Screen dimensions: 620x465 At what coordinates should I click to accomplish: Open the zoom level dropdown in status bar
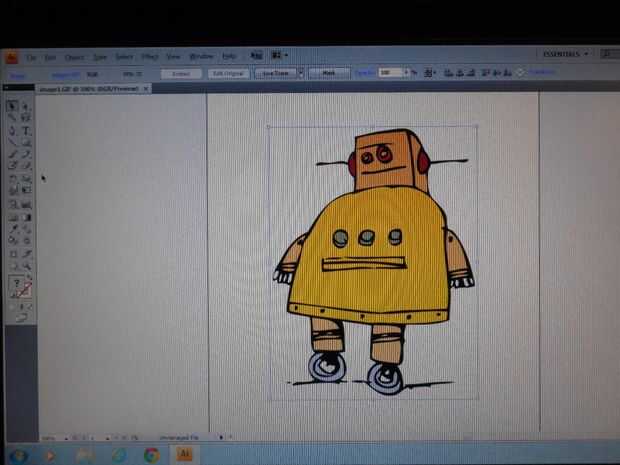(66, 438)
